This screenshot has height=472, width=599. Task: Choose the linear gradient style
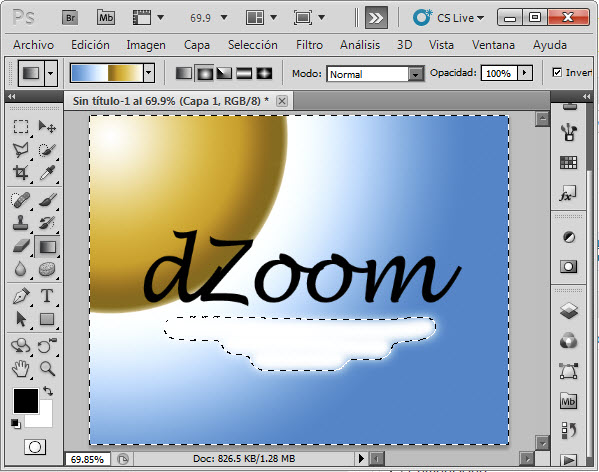click(183, 73)
